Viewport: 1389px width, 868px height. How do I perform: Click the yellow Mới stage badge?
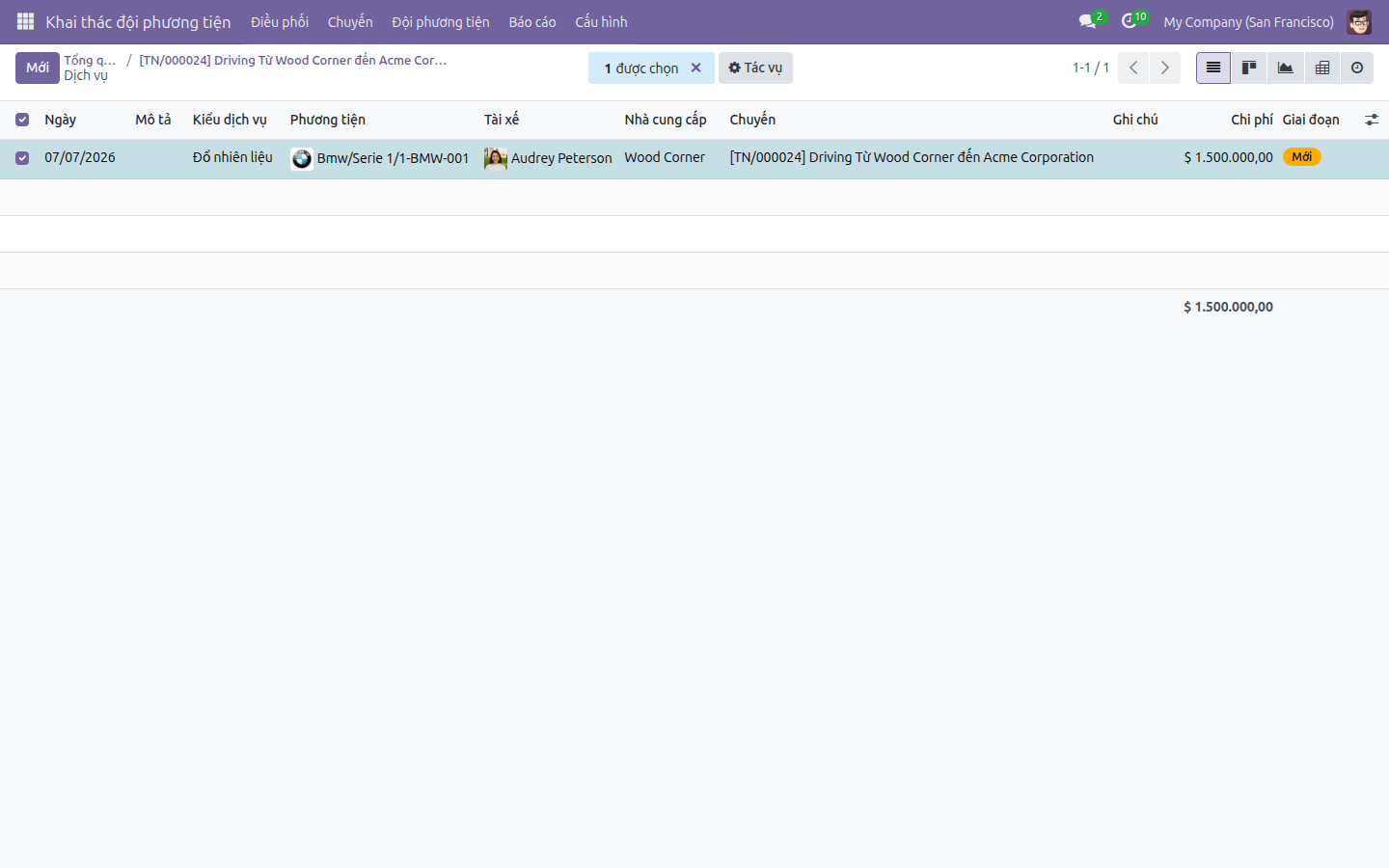tap(1301, 157)
